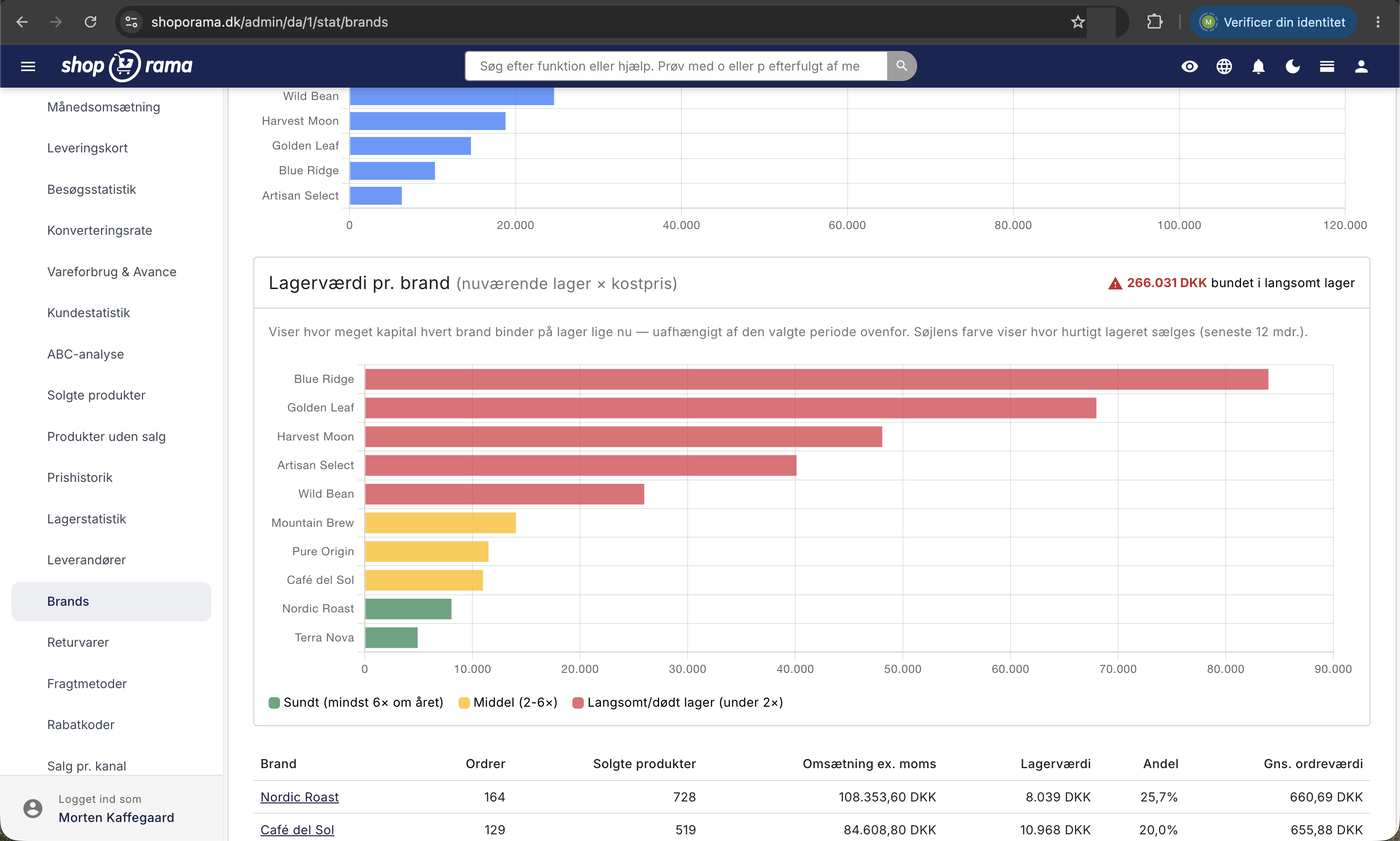This screenshot has height=841, width=1400.
Task: Click the Wild Bean blue bar in top chart
Action: (451, 96)
